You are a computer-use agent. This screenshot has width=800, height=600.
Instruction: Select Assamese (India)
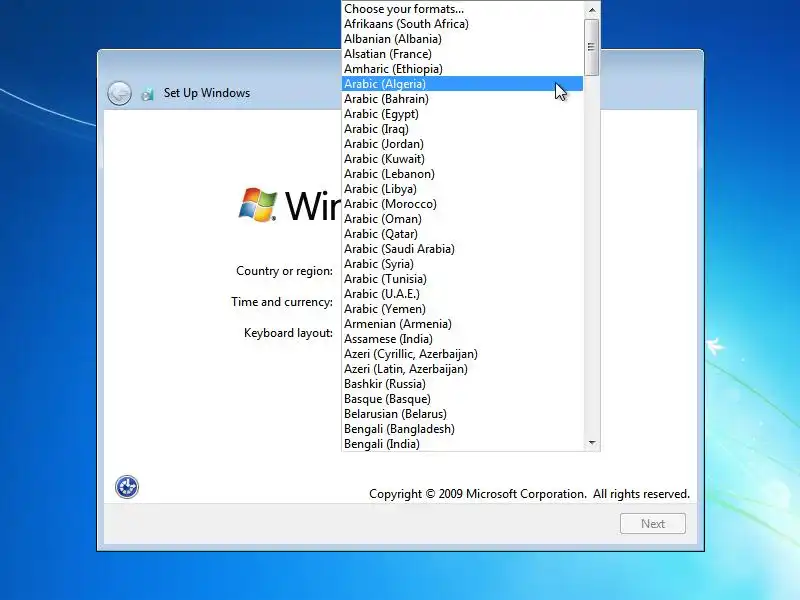(x=462, y=339)
